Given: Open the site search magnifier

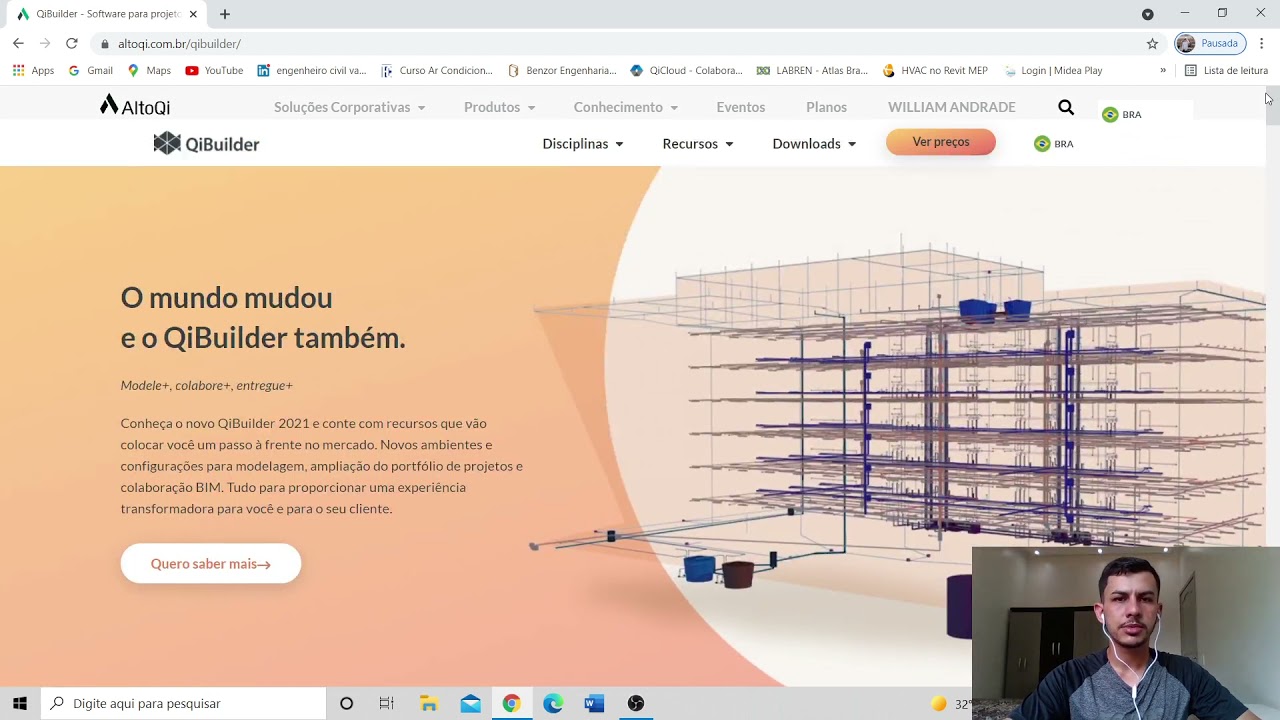Looking at the screenshot, I should pos(1066,107).
